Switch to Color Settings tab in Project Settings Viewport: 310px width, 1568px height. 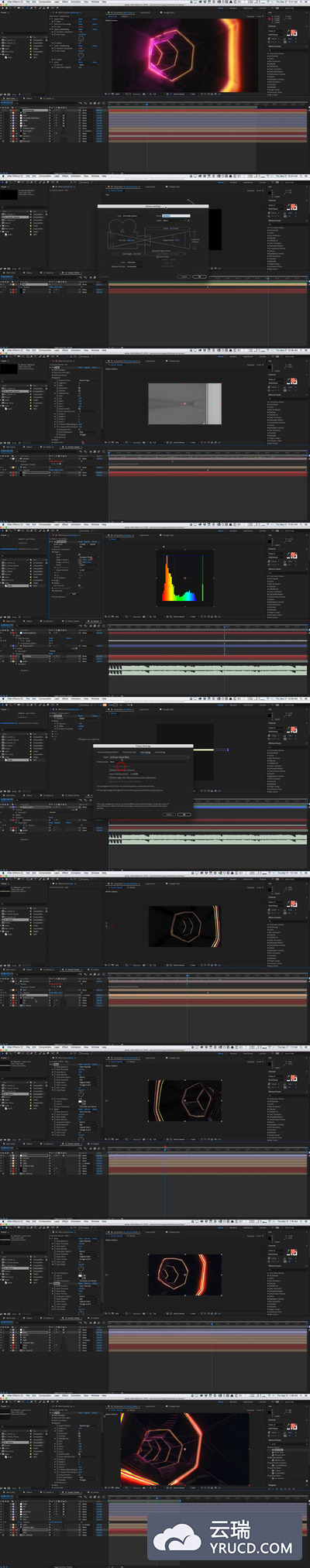click(145, 752)
